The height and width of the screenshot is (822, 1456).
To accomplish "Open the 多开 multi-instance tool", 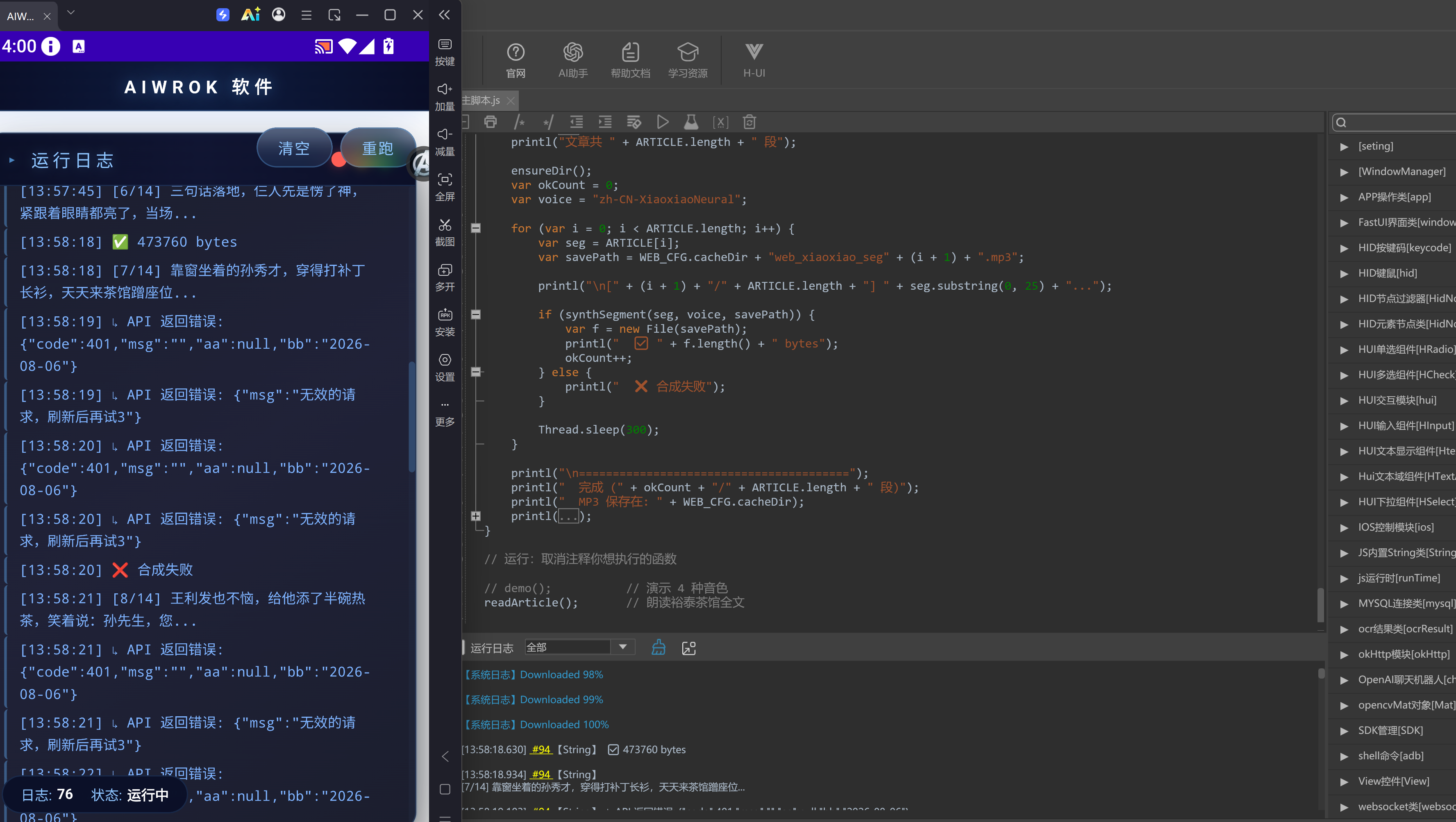I will (x=445, y=277).
